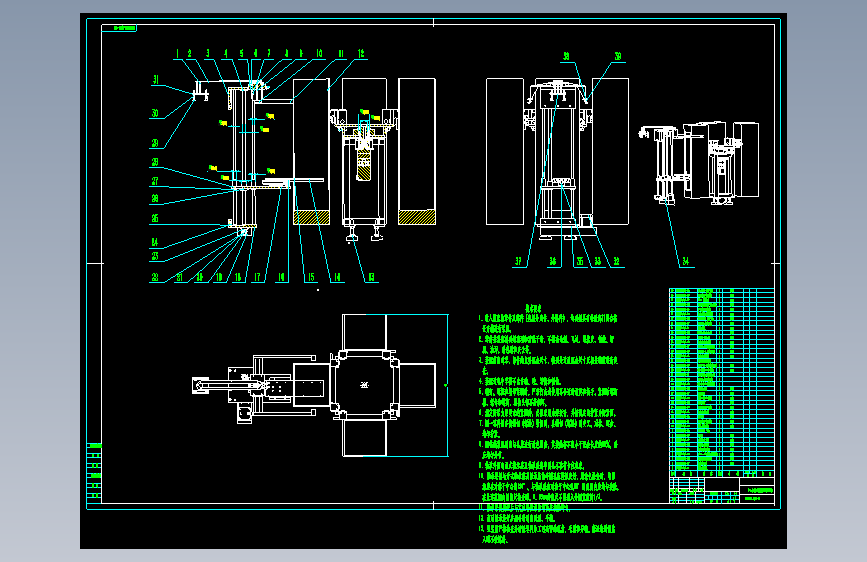Select part callout number 25
The height and width of the screenshot is (562, 867).
[155, 218]
